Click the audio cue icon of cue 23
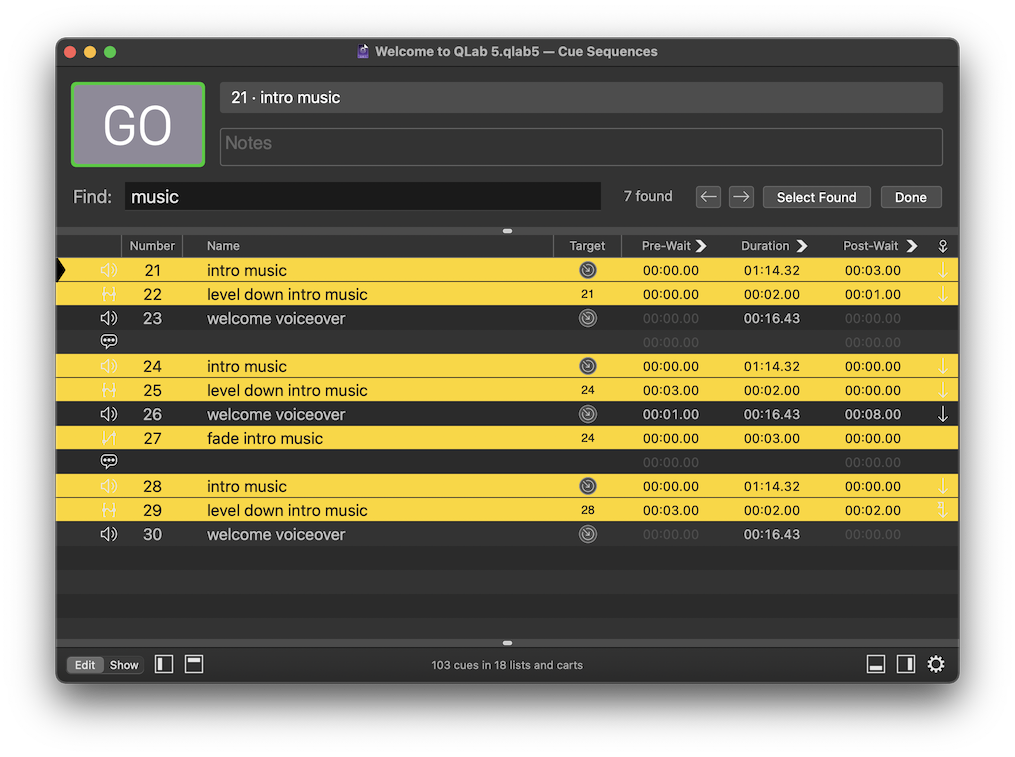 pos(109,318)
